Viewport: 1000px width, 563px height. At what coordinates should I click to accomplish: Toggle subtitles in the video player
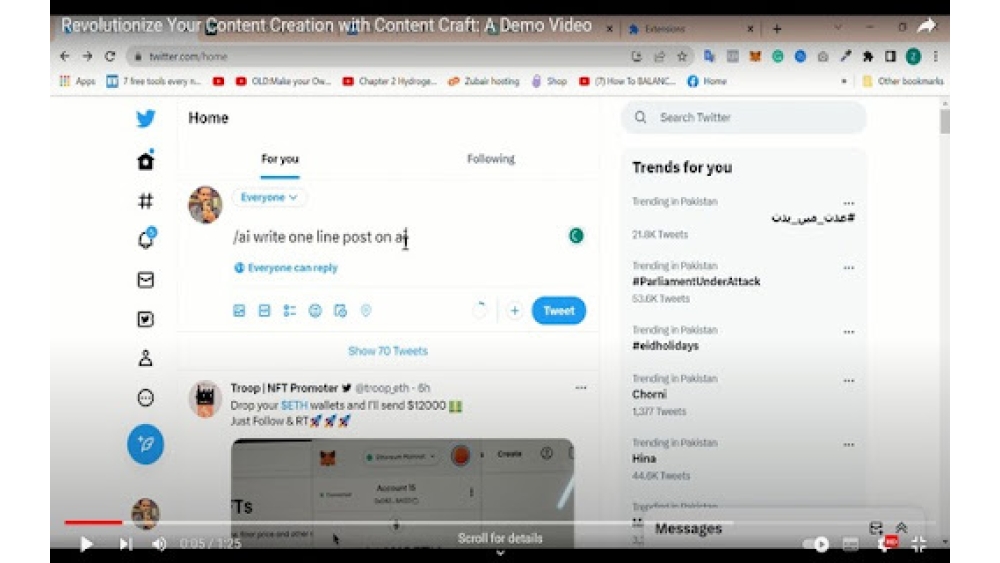pyautogui.click(x=850, y=544)
